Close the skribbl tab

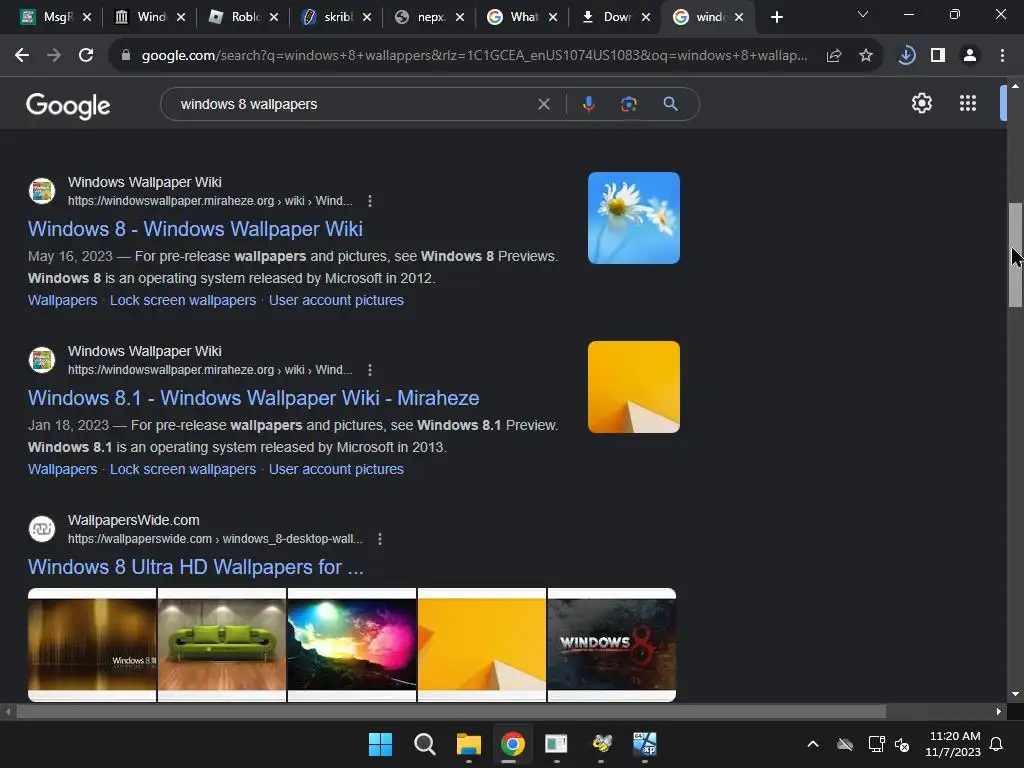pos(367,17)
